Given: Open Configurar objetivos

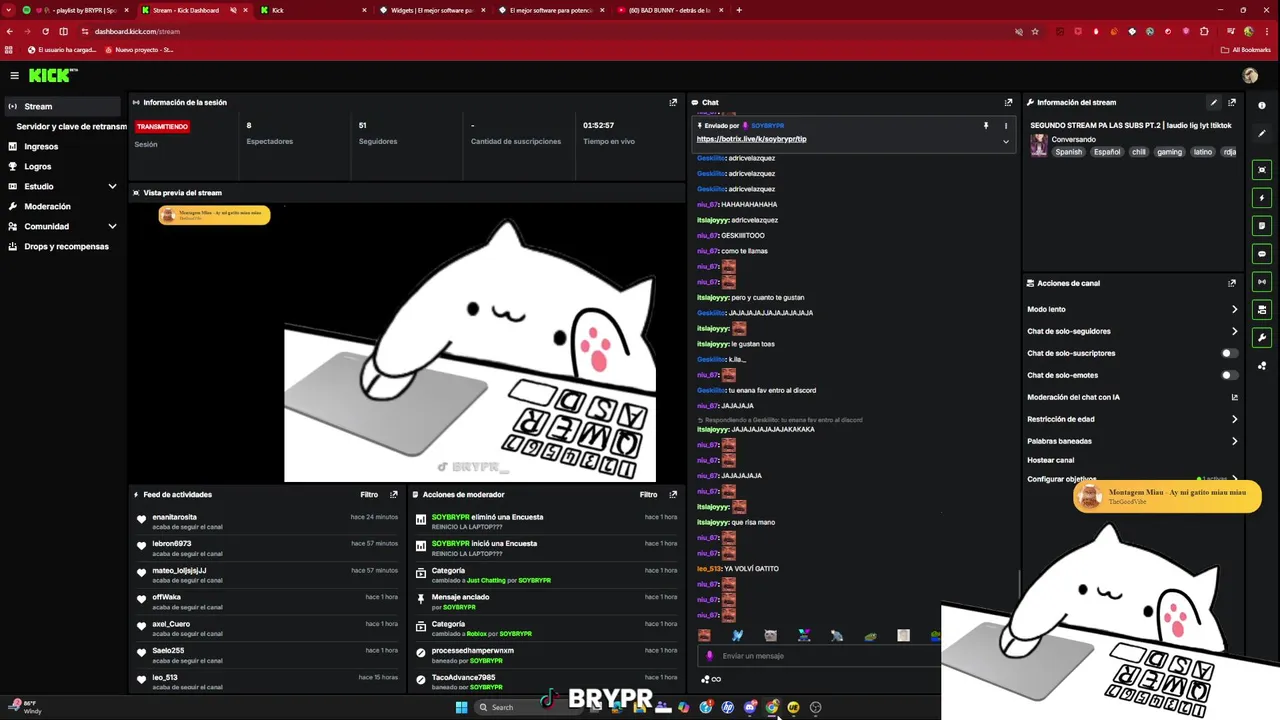Looking at the screenshot, I should tap(1060, 479).
